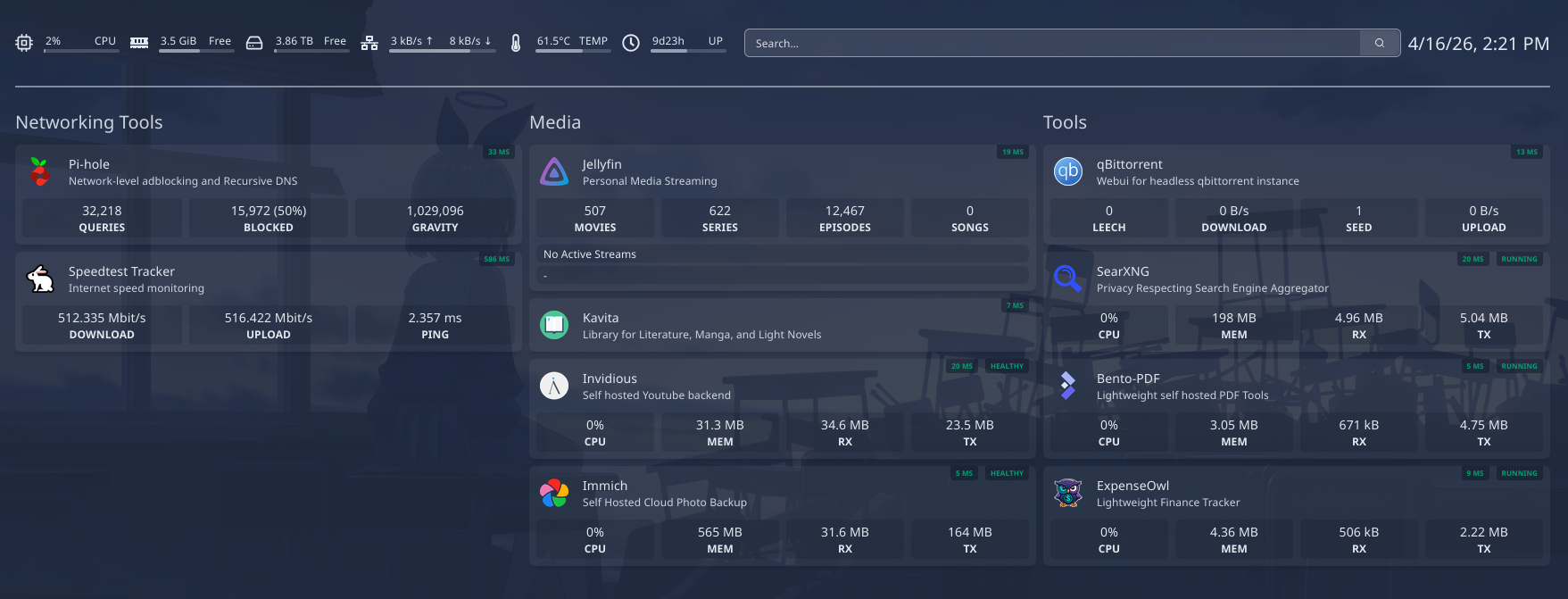The width and height of the screenshot is (1568, 599).
Task: Click Immich HEALTHY status badge
Action: [1007, 473]
